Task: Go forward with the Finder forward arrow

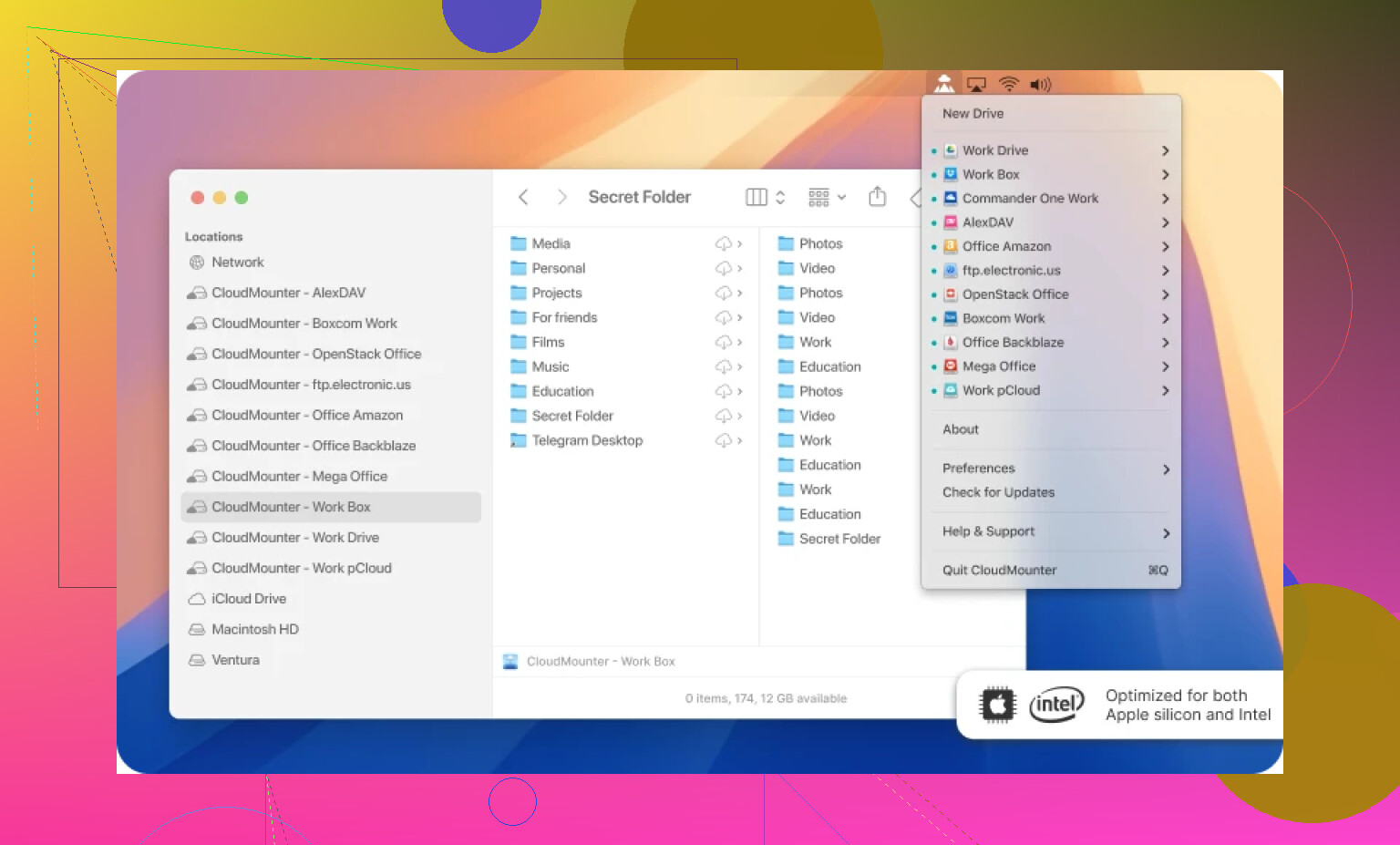Action: (561, 197)
